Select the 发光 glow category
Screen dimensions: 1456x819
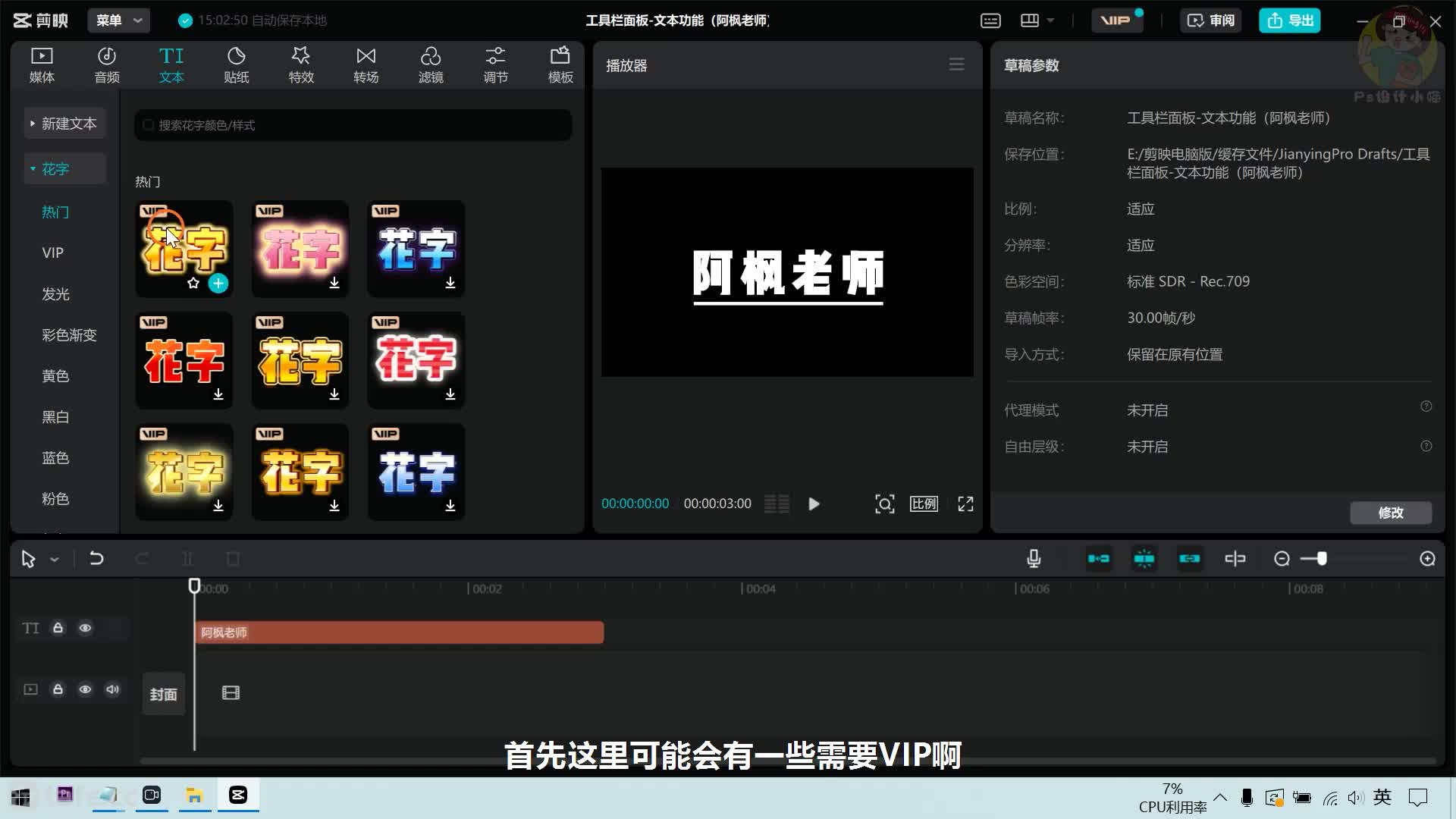click(55, 293)
